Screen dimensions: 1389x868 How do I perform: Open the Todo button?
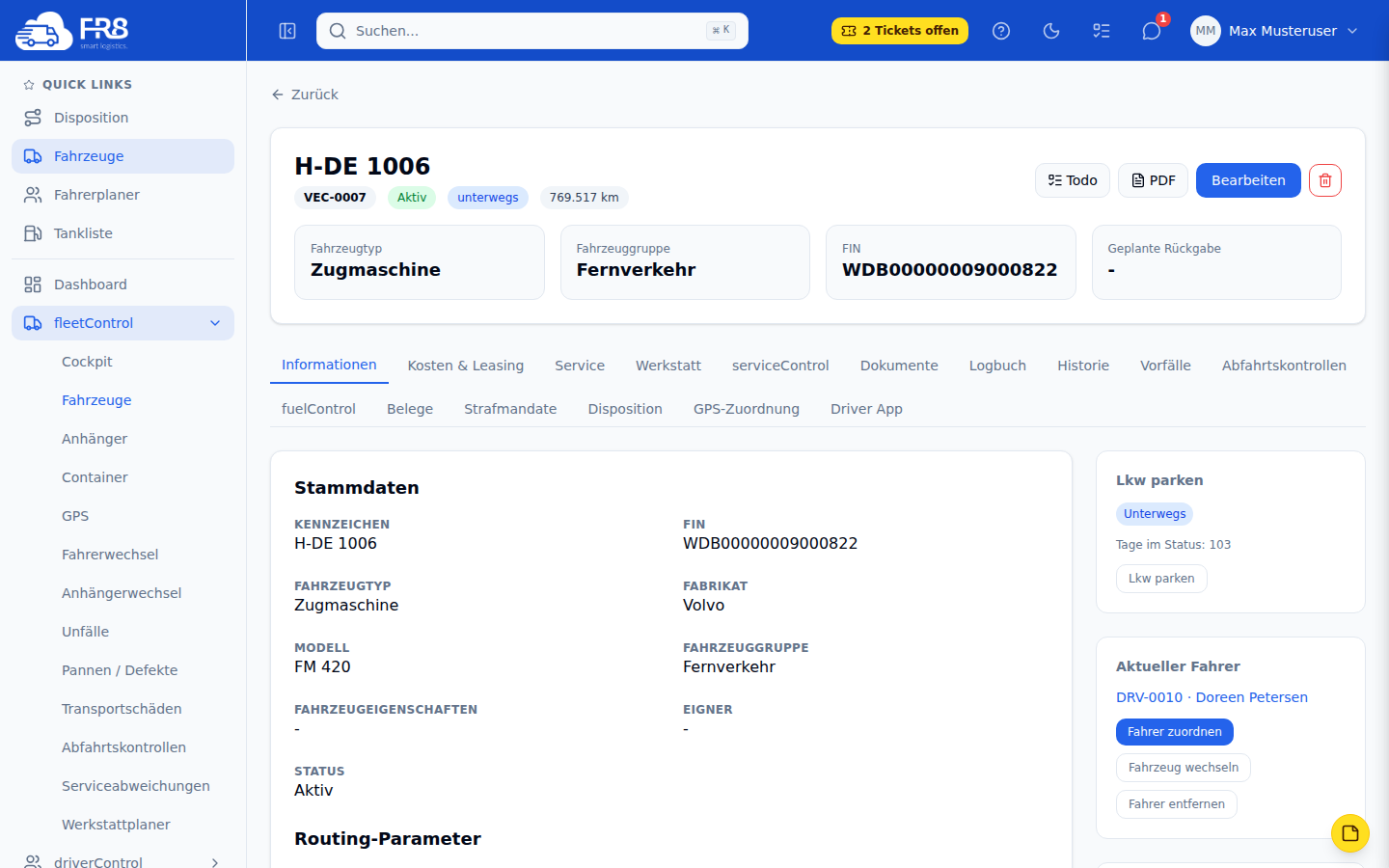[x=1073, y=180]
